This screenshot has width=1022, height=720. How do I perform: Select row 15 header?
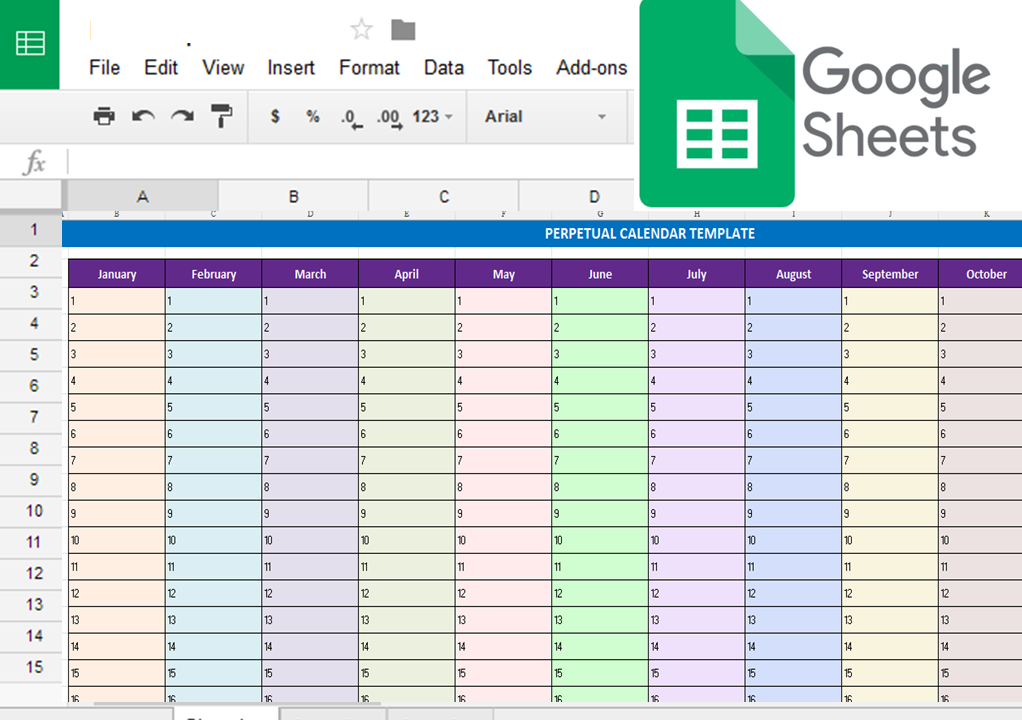pos(33,667)
